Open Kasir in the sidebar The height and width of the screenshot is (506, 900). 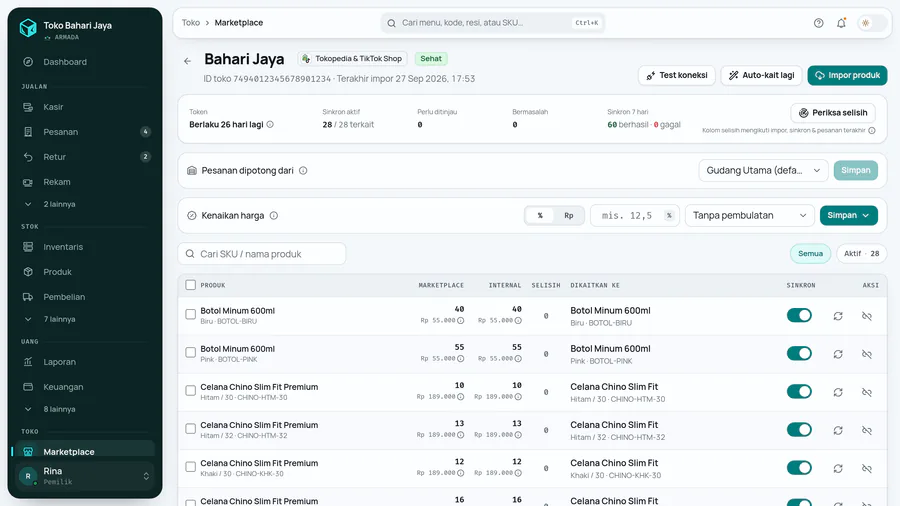coord(85,107)
